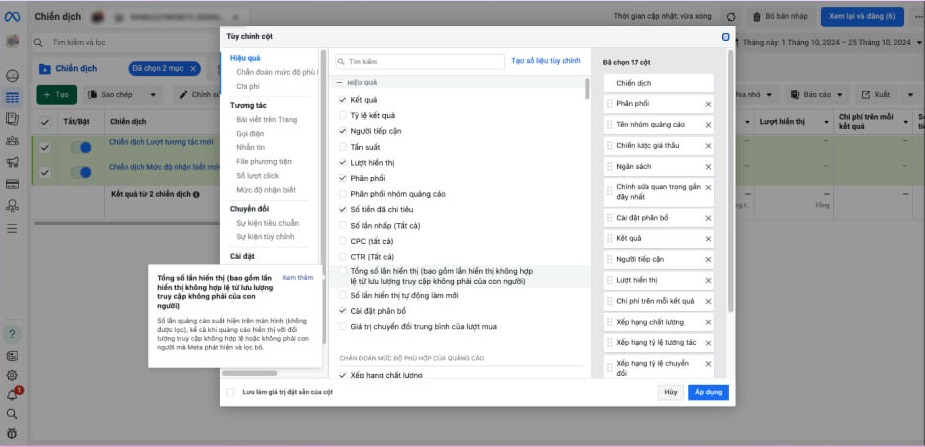Select Nhắn tin category in dialog

[250, 147]
